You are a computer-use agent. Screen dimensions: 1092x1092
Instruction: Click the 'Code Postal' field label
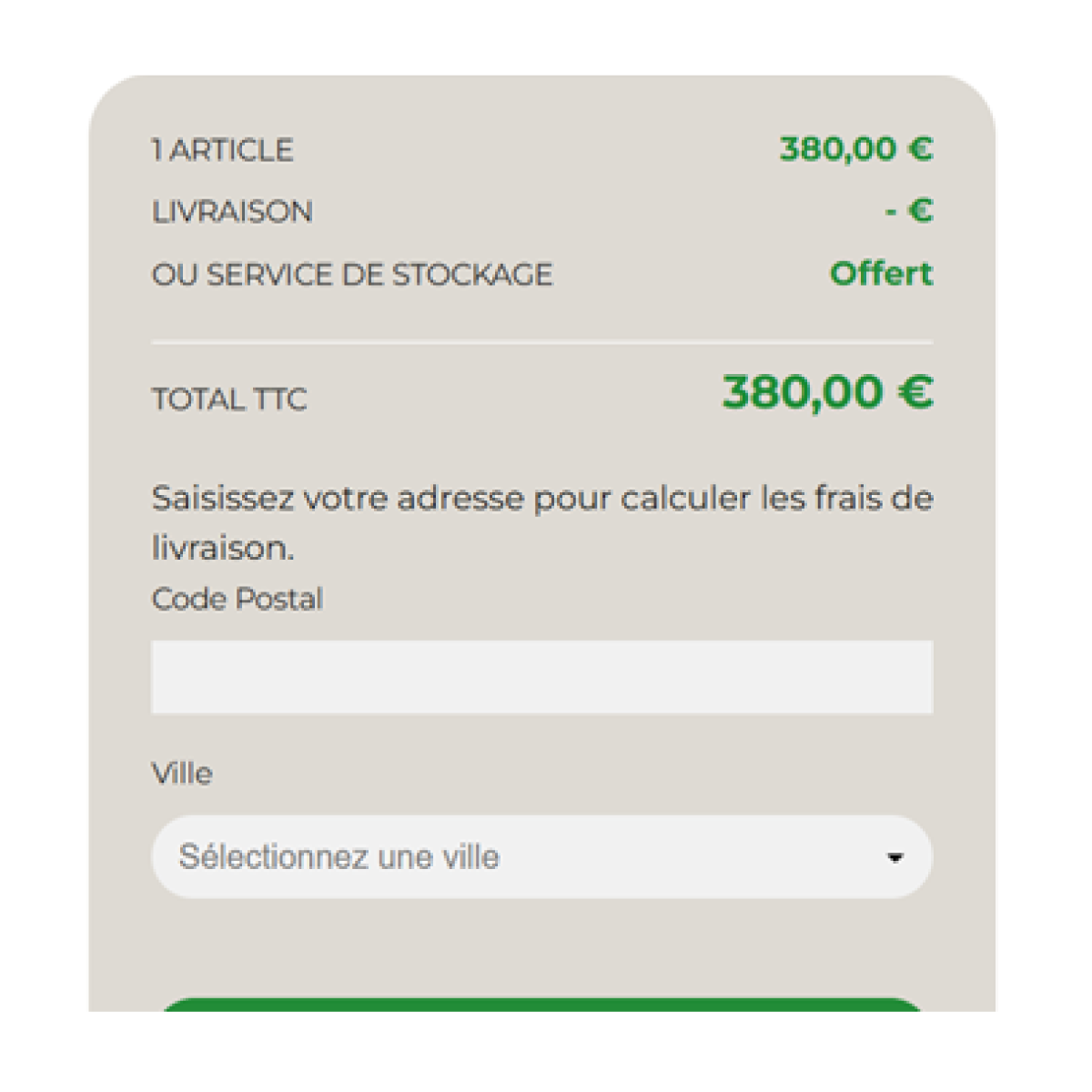pos(237,599)
